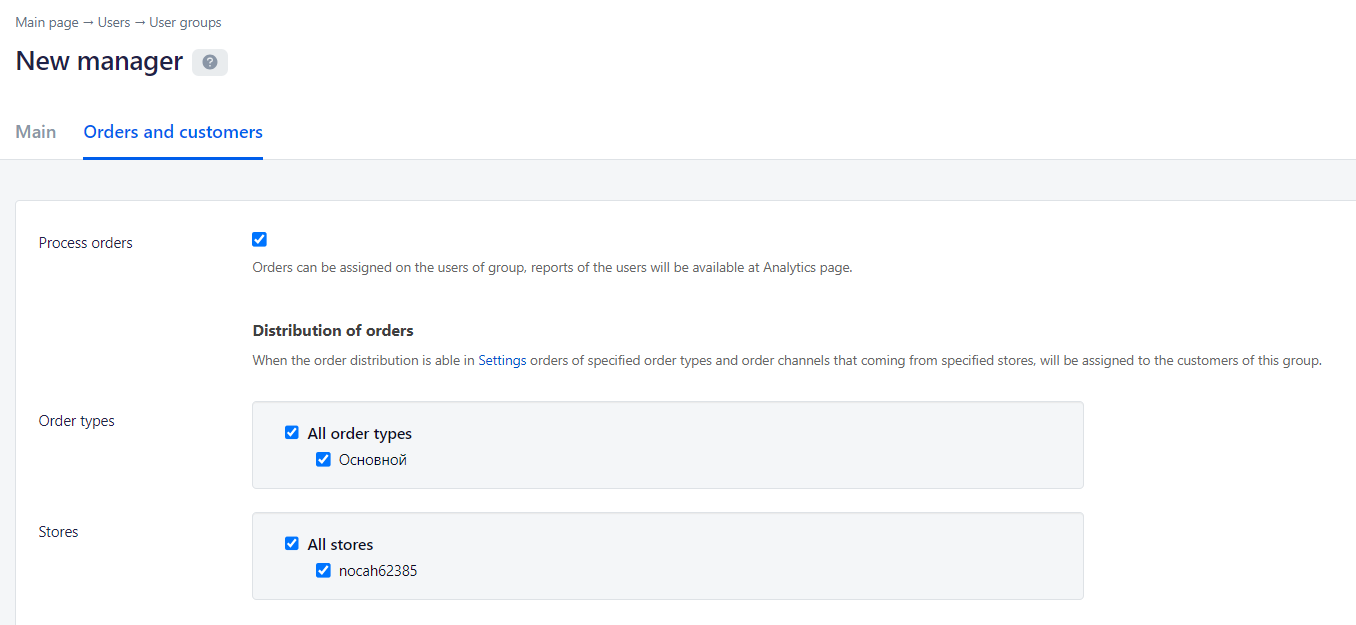
Task: Navigate to Users breadcrumb link
Action: [114, 22]
